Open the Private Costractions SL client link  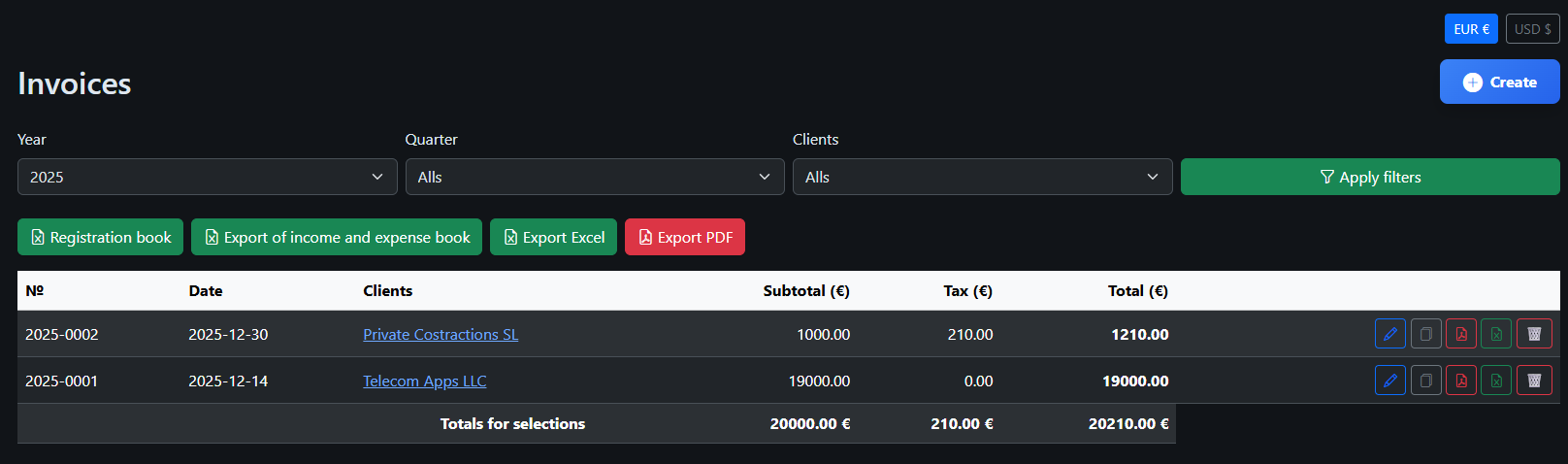[441, 335]
